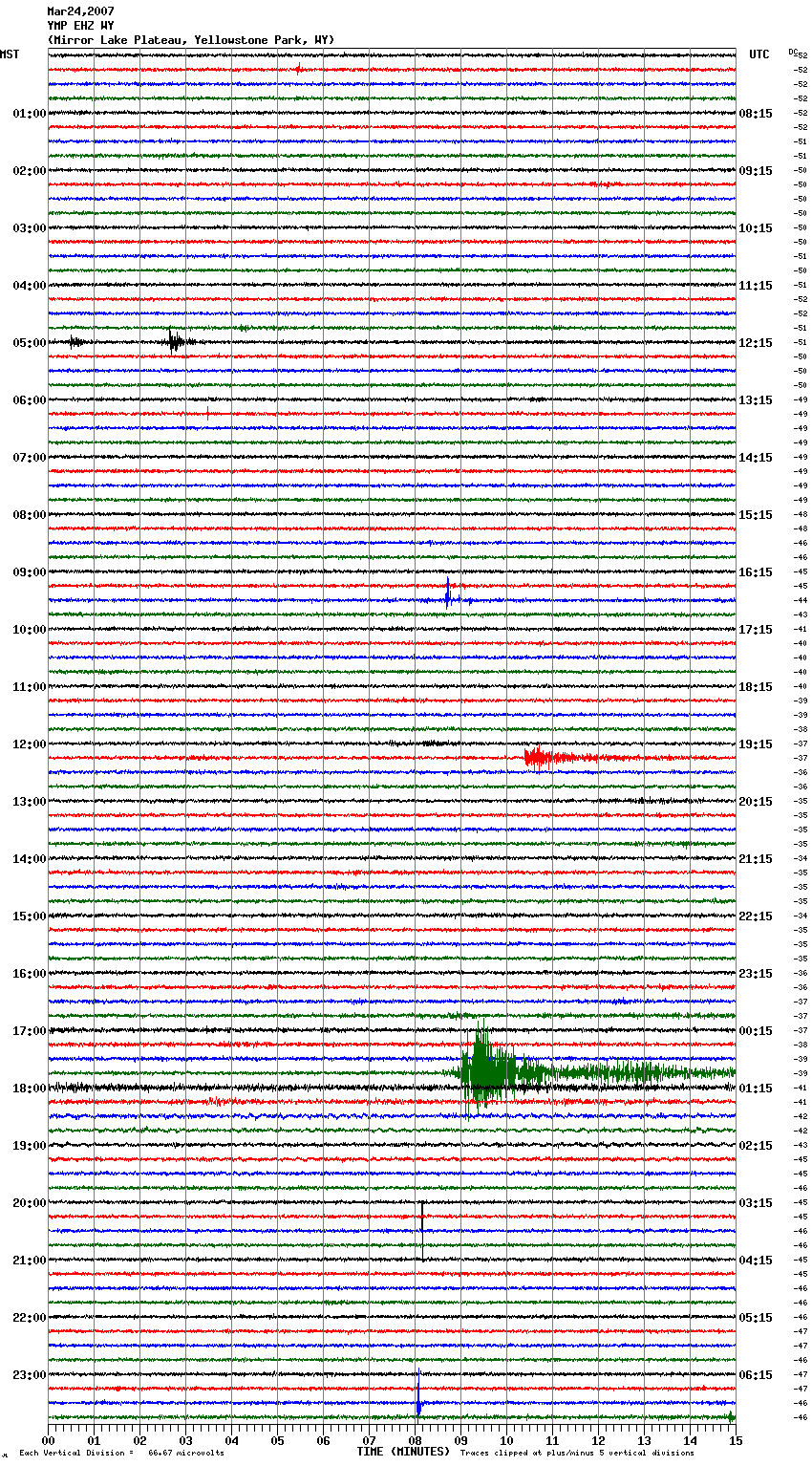Click the vertical black spike after 20:00
This screenshot has width=812, height=1466.
(422, 1233)
